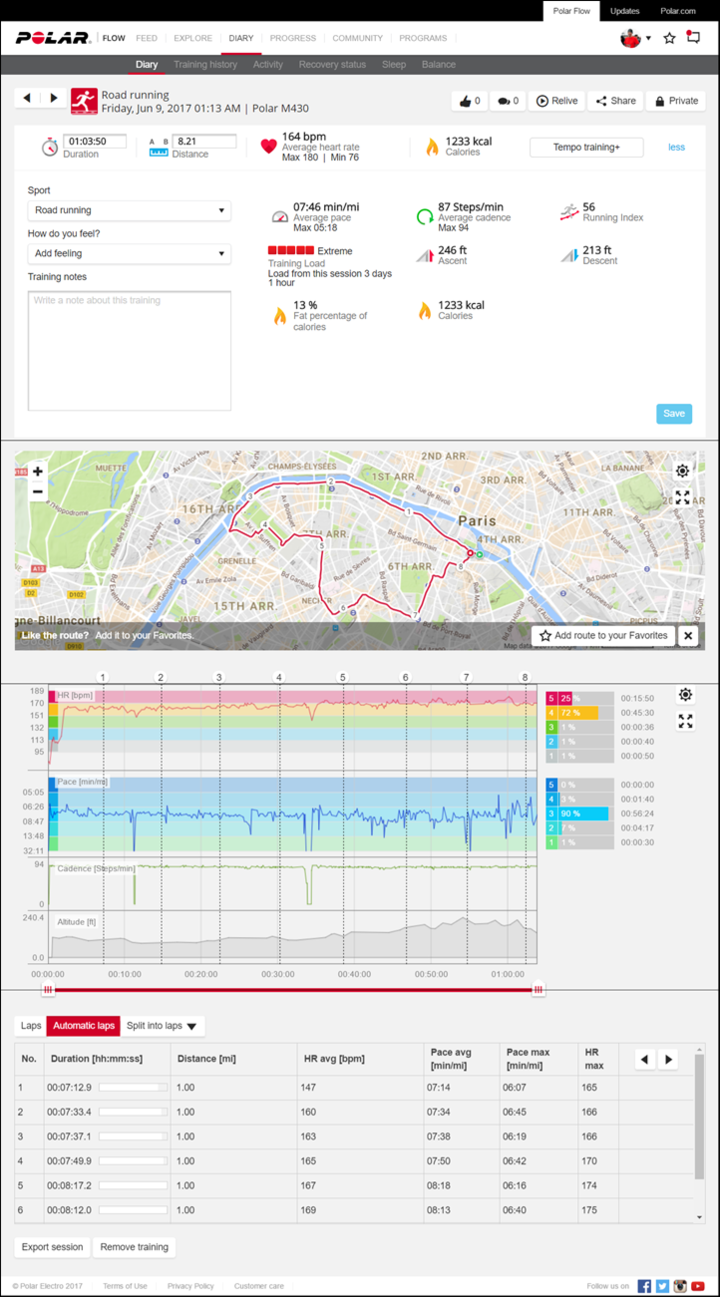
Task: Select the Automatic laps tab
Action: click(84, 1026)
